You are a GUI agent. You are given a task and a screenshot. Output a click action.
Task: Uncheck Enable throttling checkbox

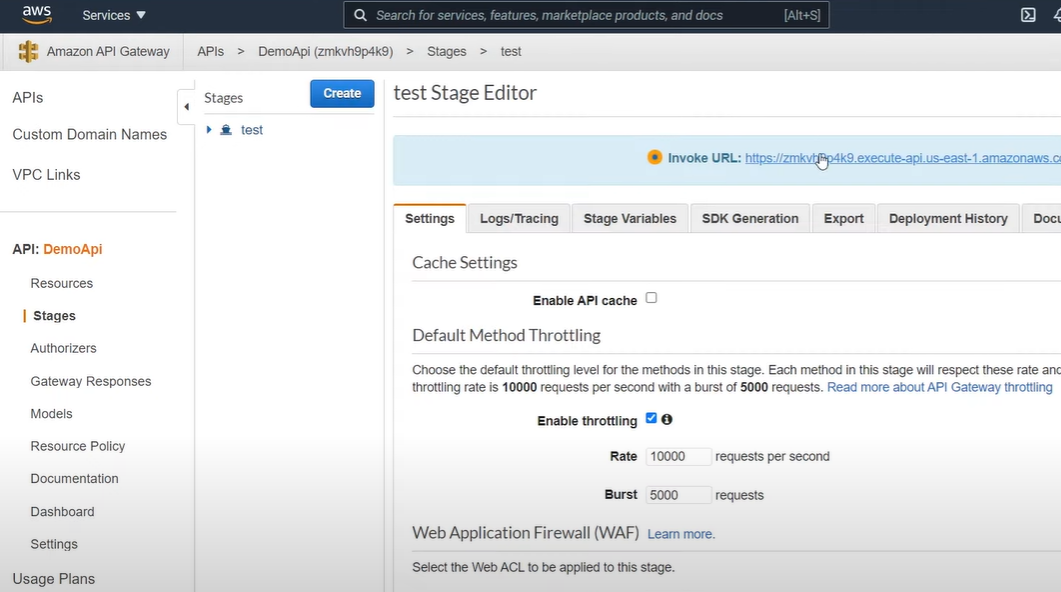tap(651, 418)
